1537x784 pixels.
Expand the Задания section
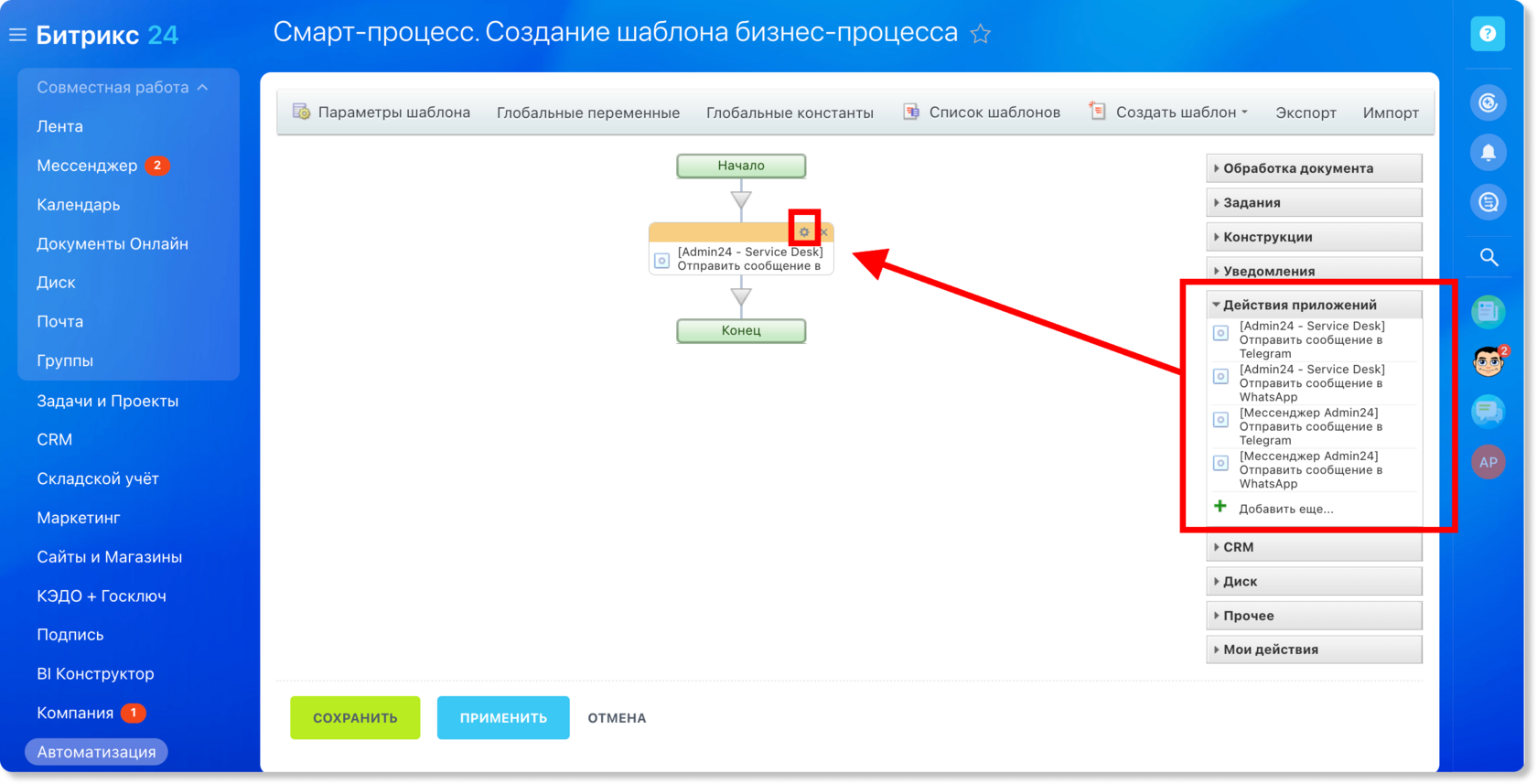1314,202
